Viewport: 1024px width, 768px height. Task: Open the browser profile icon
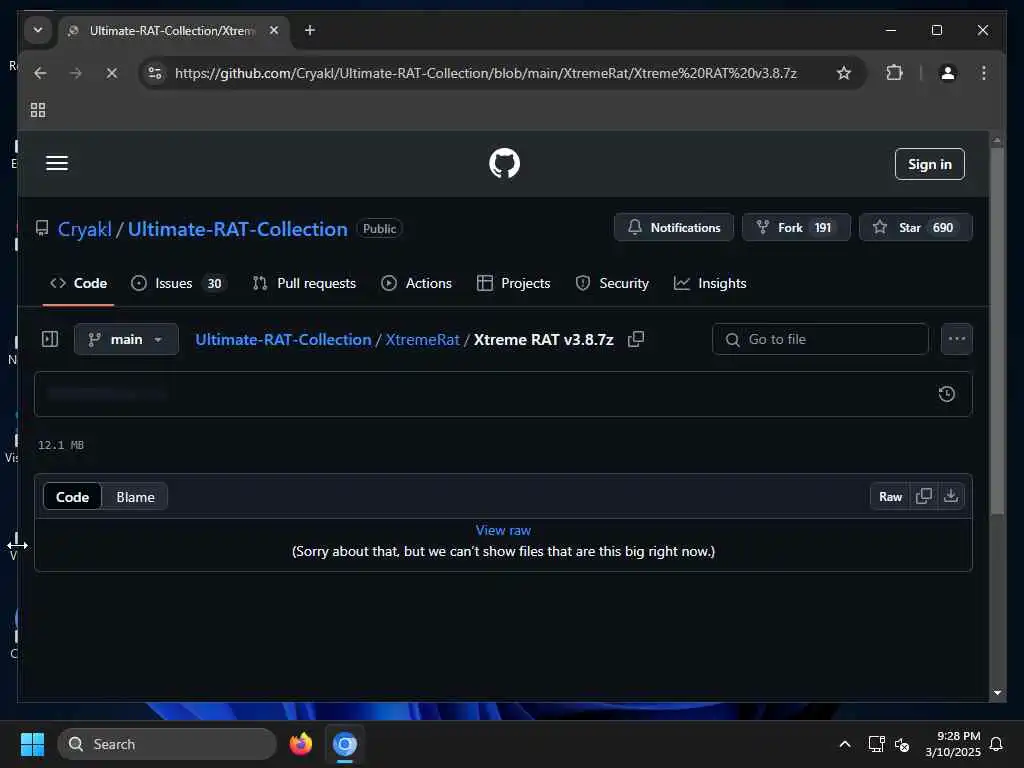coord(948,73)
